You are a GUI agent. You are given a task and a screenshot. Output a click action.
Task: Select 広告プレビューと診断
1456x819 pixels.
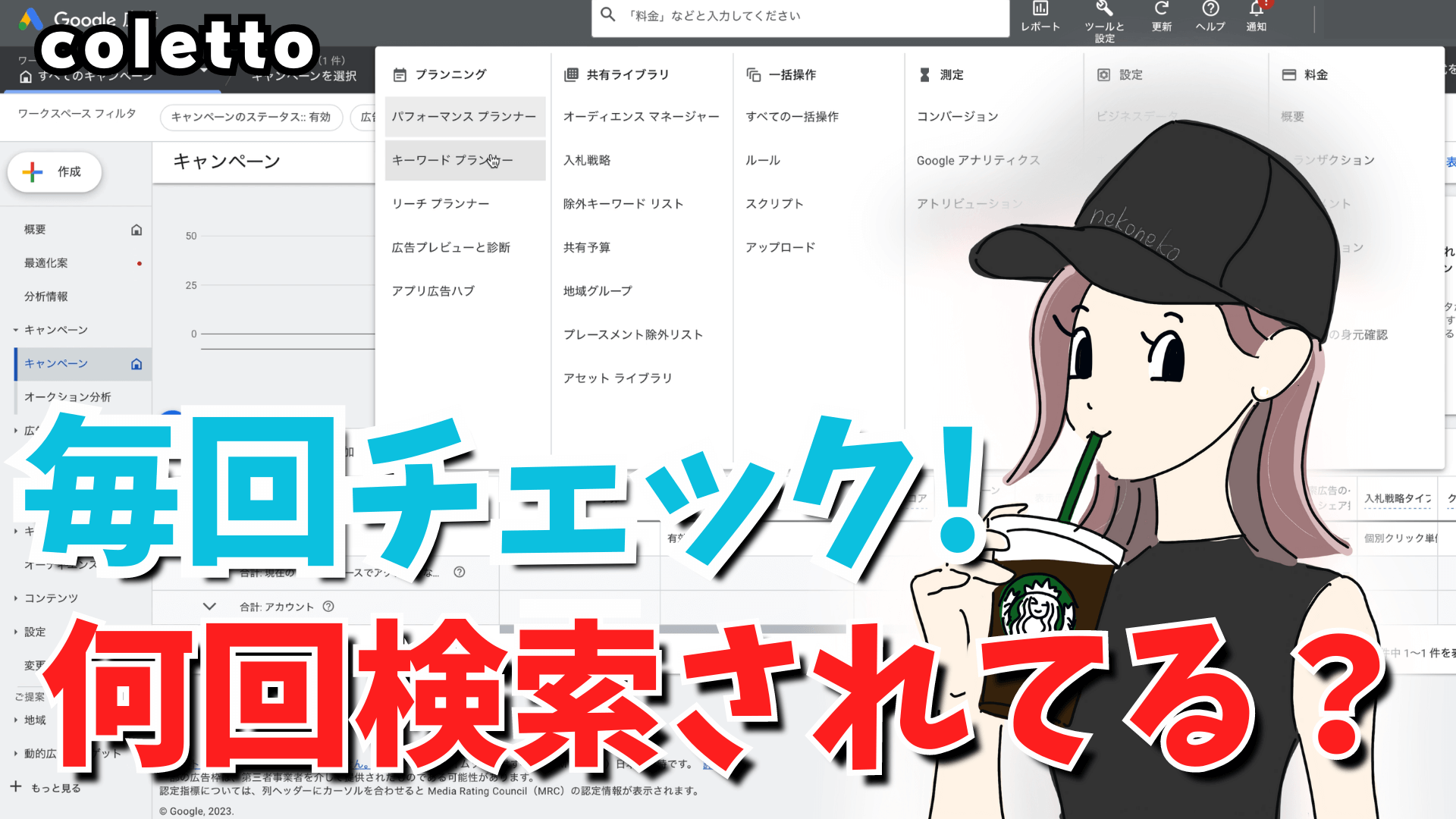450,248
